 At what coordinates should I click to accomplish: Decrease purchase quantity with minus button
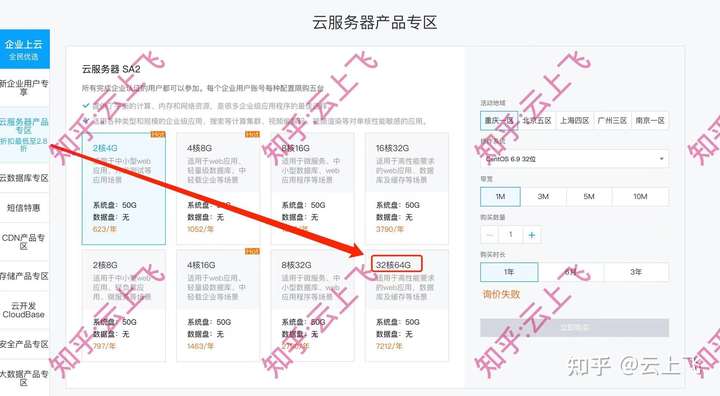[489, 235]
